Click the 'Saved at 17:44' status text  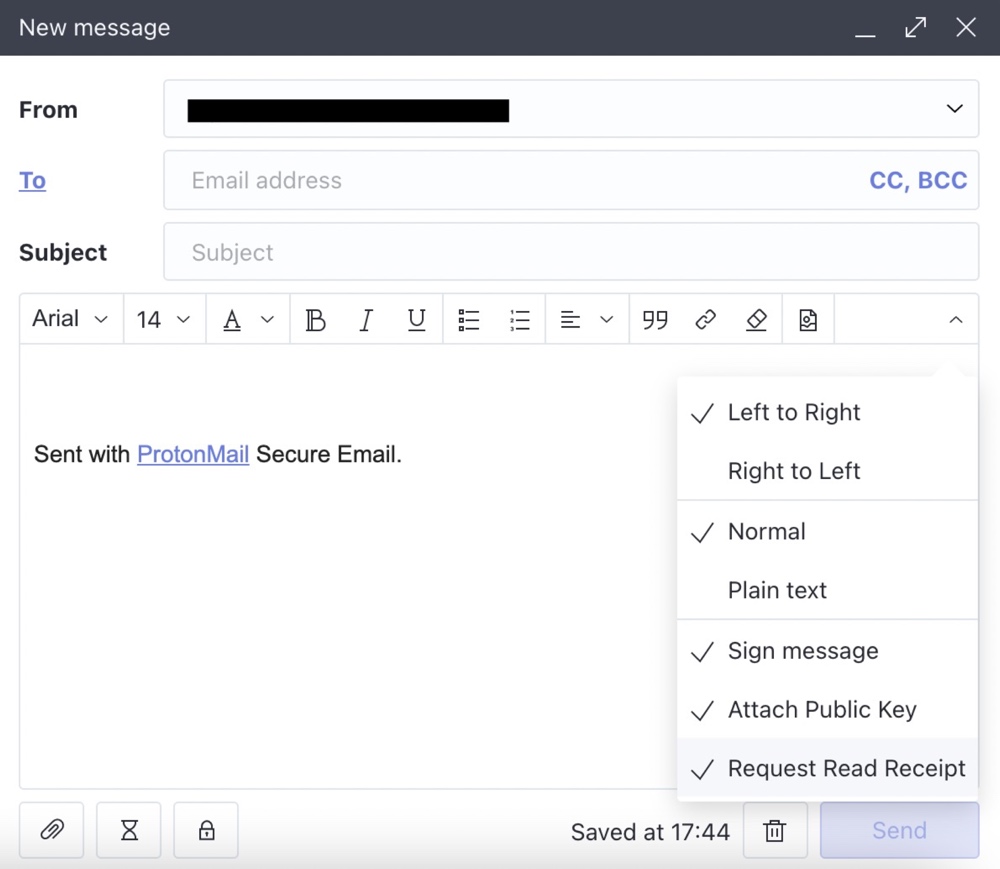[650, 832]
